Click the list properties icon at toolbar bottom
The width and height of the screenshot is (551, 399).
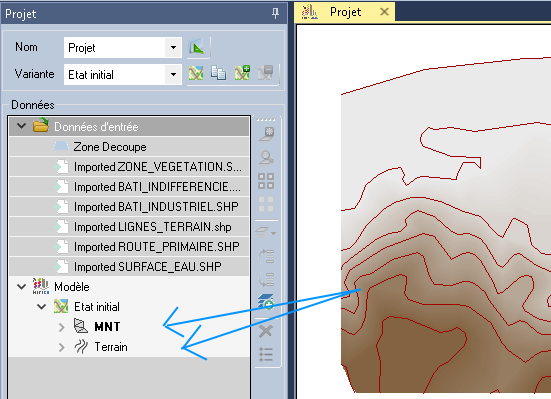tap(266, 354)
